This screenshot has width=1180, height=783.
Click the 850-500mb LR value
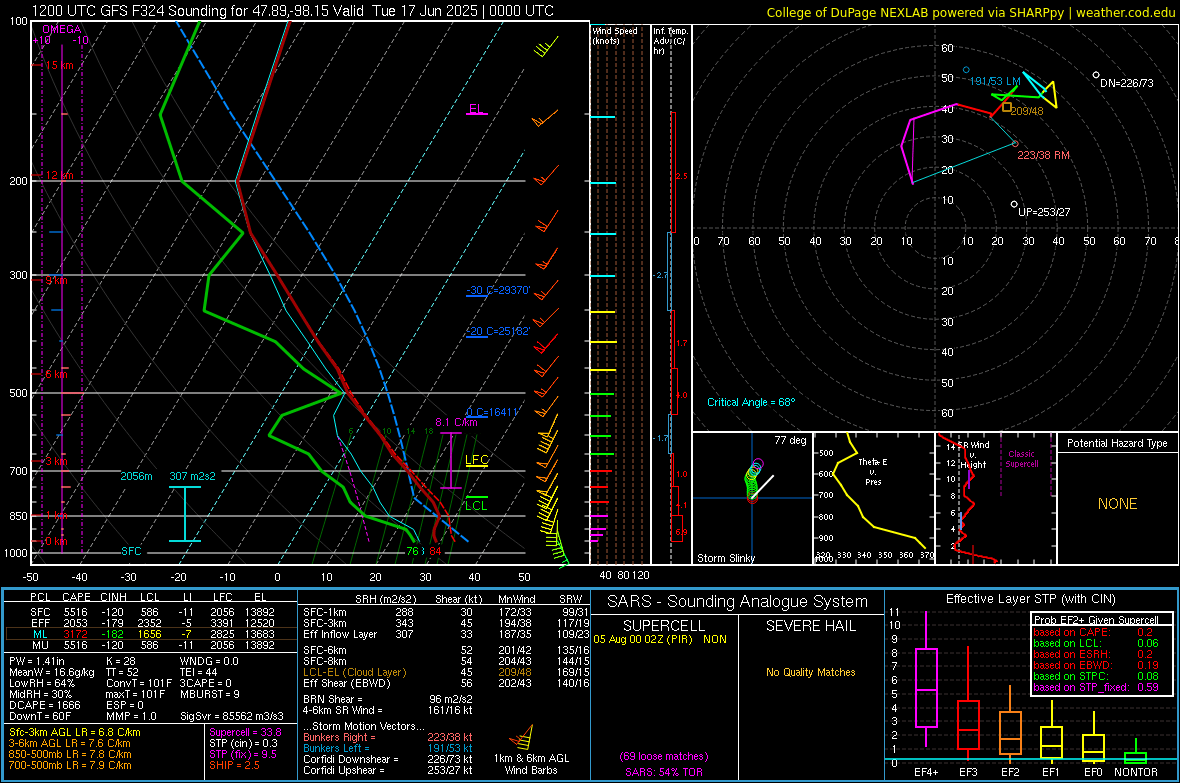[x=70, y=754]
